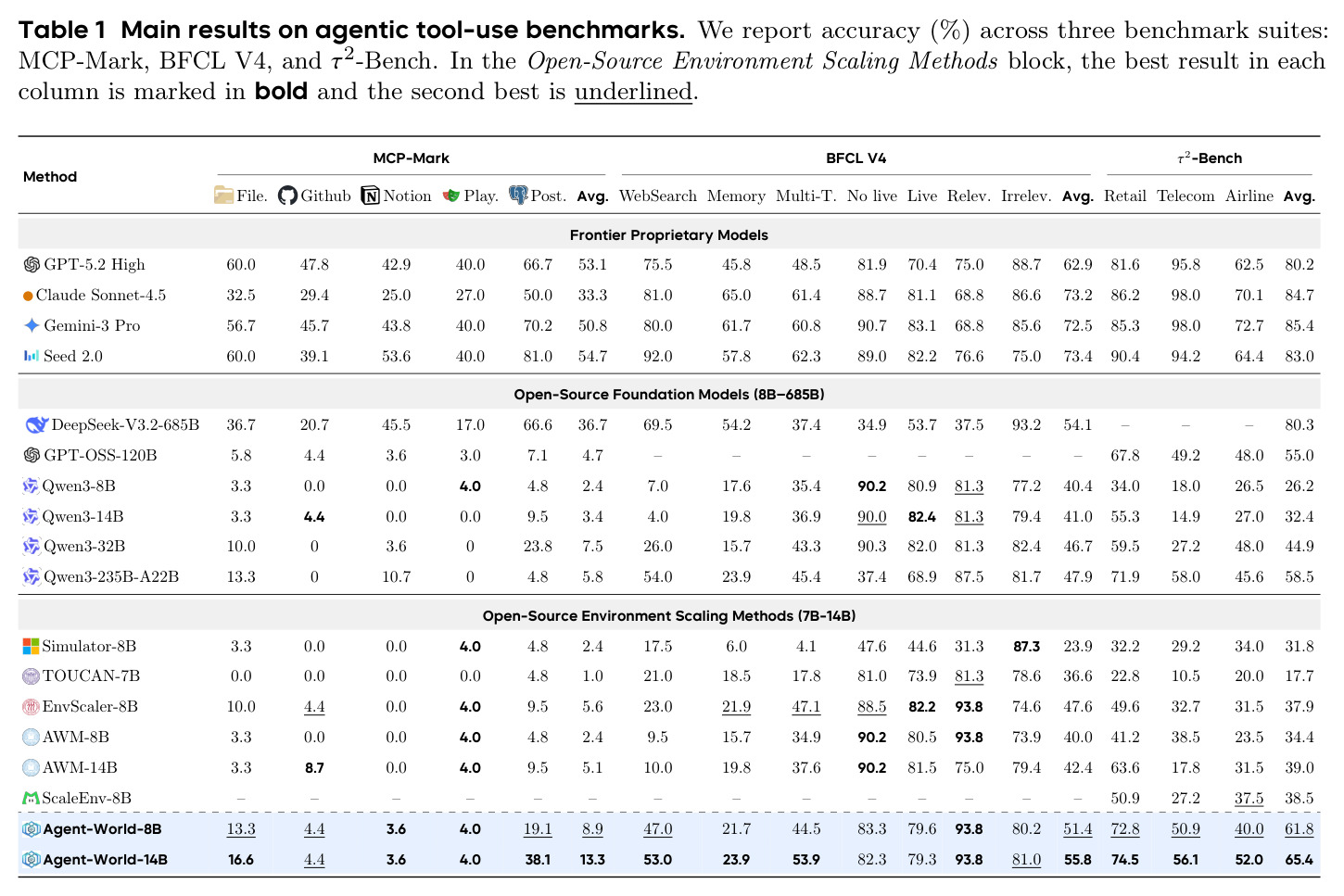The image size is (1344, 896).
Task: Click GPT-5.2 High's Telecom value 95.8
Action: [1186, 265]
